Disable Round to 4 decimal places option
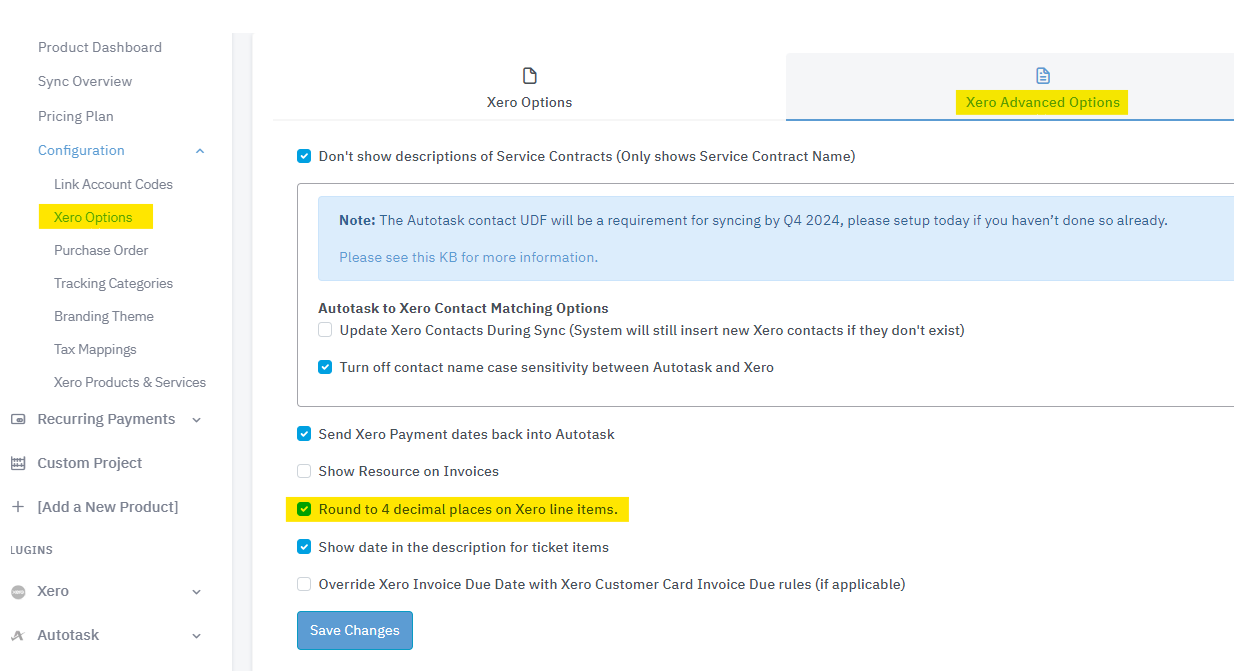Screen dimensions: 1234x671 [304, 509]
